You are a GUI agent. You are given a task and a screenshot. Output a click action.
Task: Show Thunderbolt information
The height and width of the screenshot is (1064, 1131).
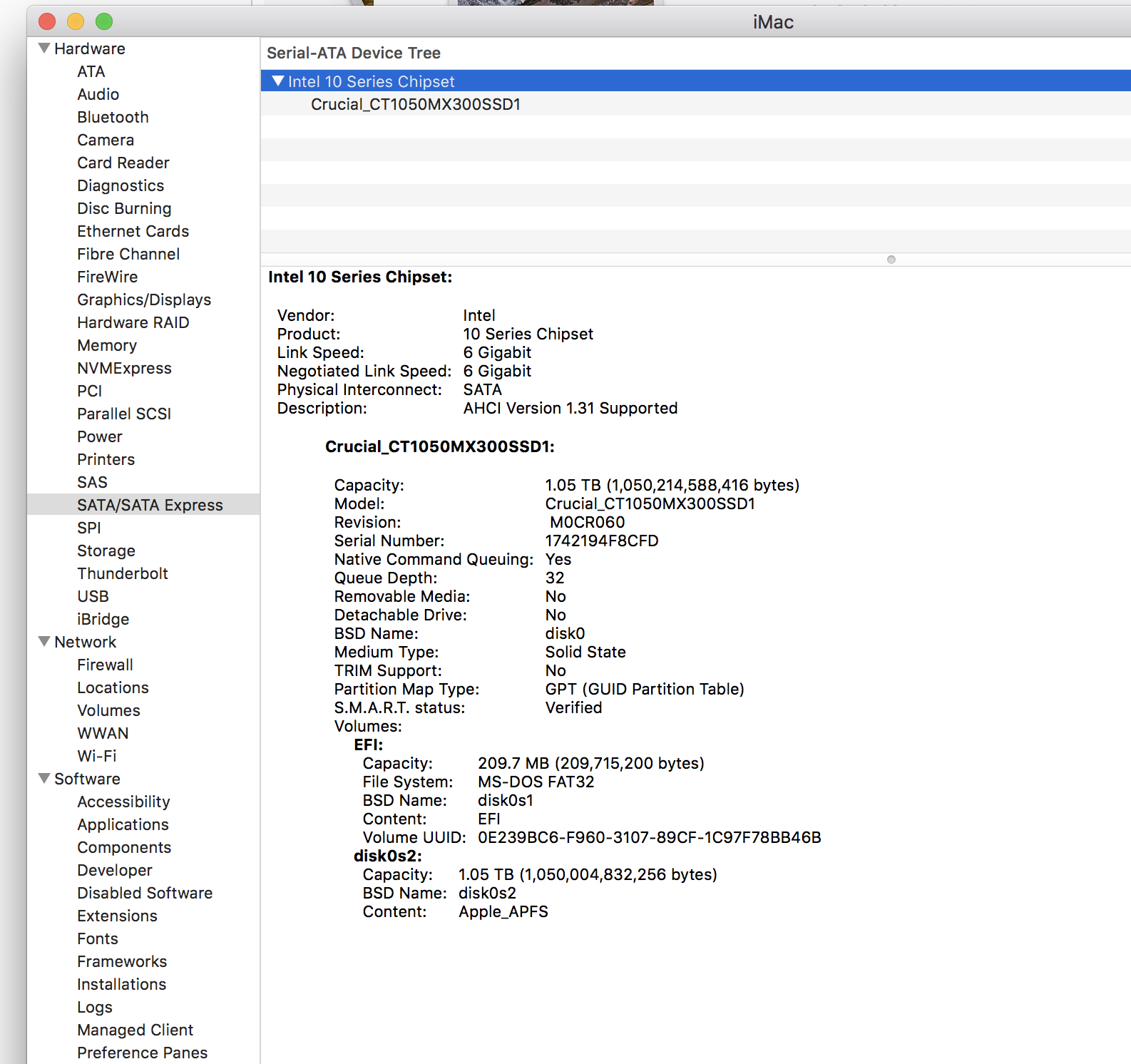tap(123, 573)
